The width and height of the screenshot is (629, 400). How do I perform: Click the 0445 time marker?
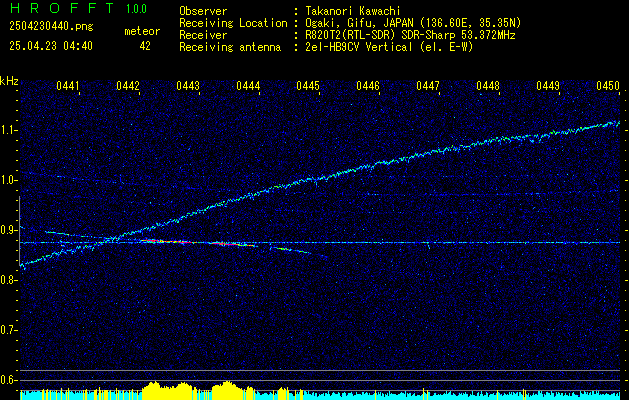308,86
